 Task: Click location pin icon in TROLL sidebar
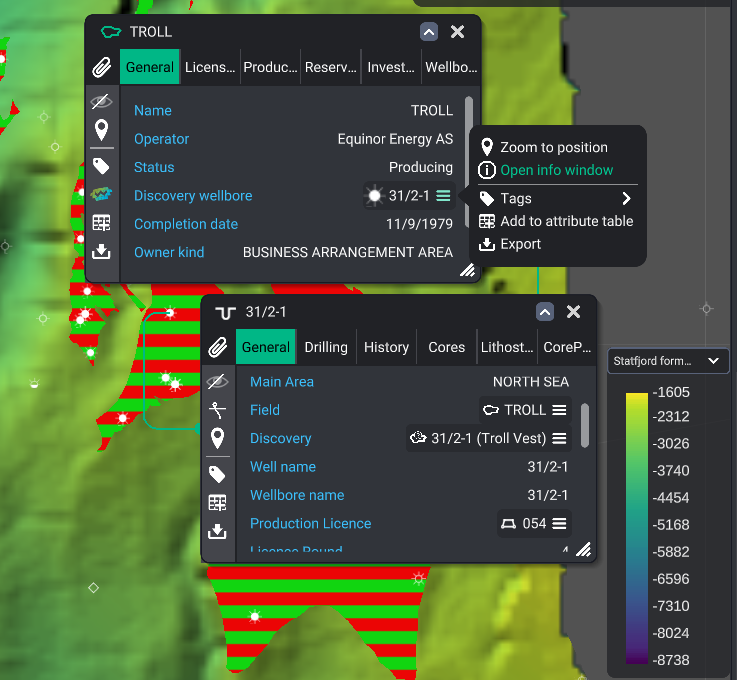[x=101, y=130]
